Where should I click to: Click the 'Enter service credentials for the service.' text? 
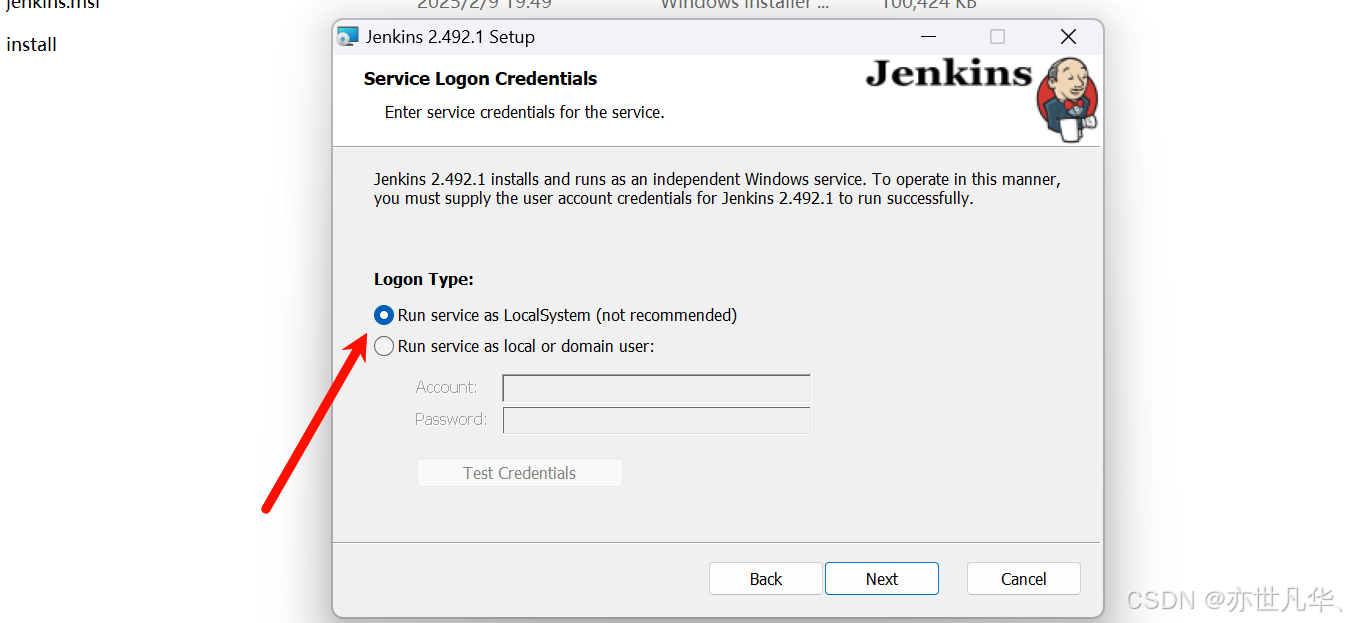click(x=525, y=112)
